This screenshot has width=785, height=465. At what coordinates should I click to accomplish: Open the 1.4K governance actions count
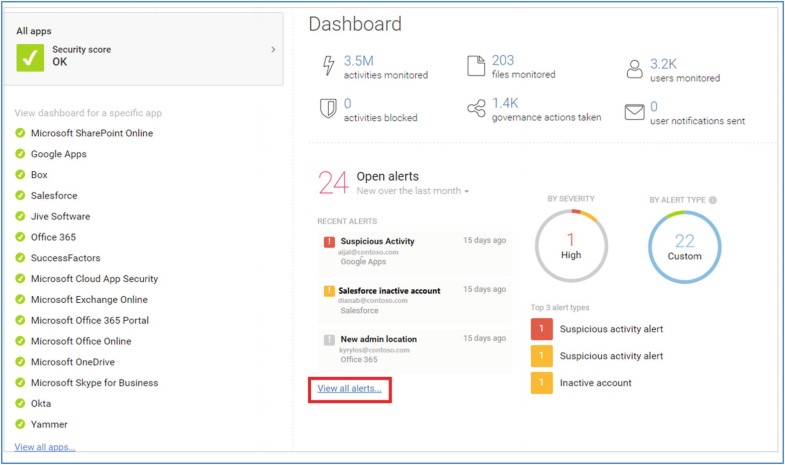[505, 103]
